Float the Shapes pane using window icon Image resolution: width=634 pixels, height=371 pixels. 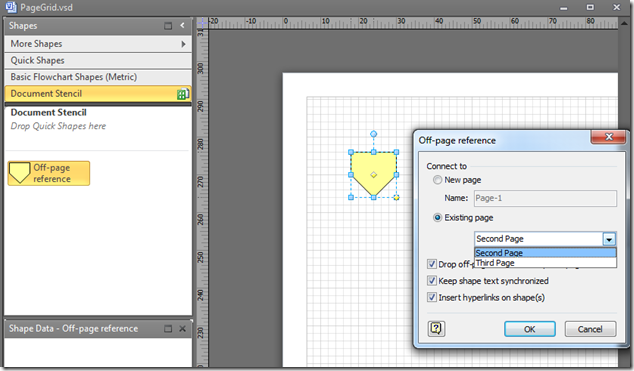168,26
